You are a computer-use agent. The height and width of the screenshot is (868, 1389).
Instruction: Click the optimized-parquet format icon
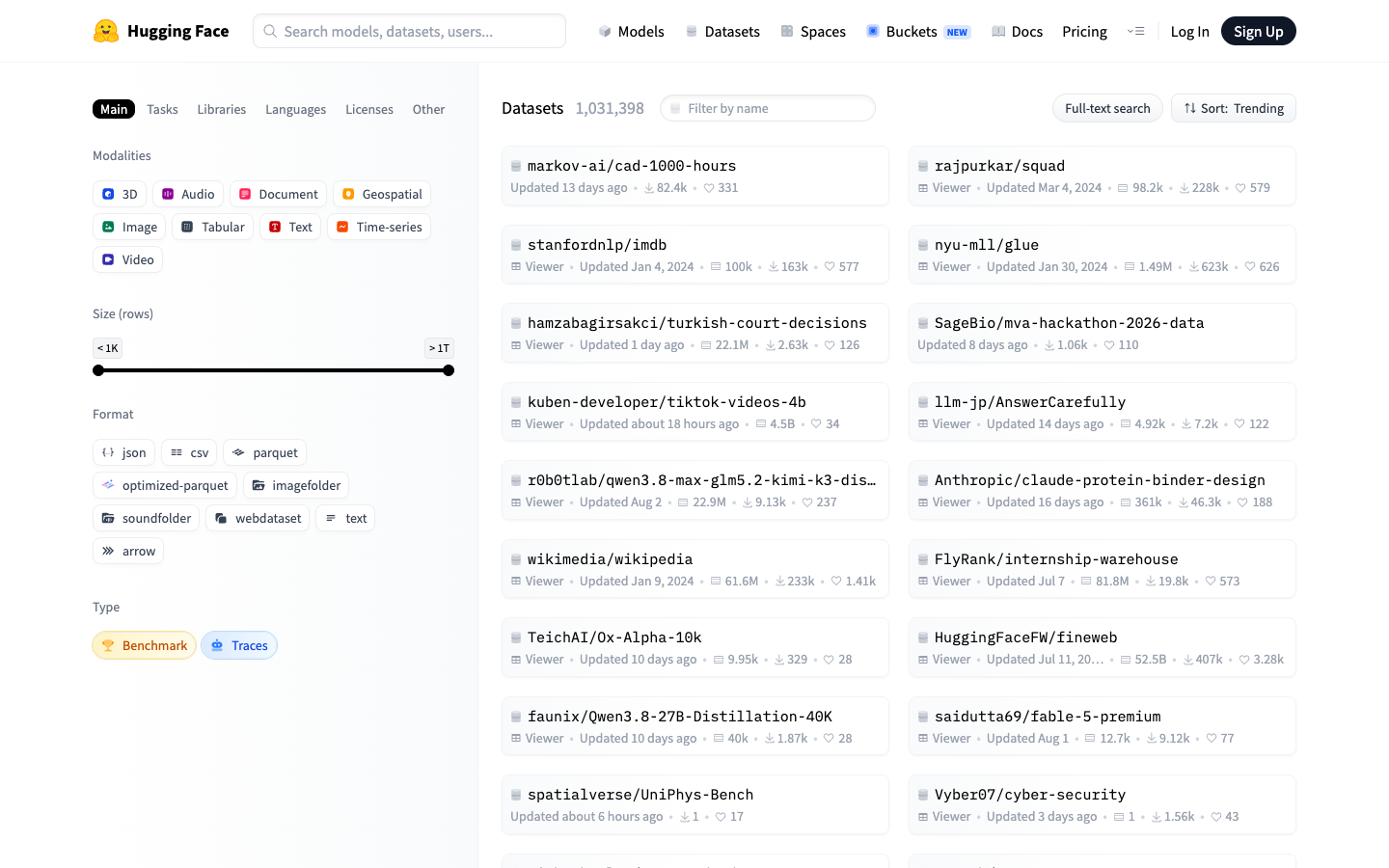click(x=108, y=485)
